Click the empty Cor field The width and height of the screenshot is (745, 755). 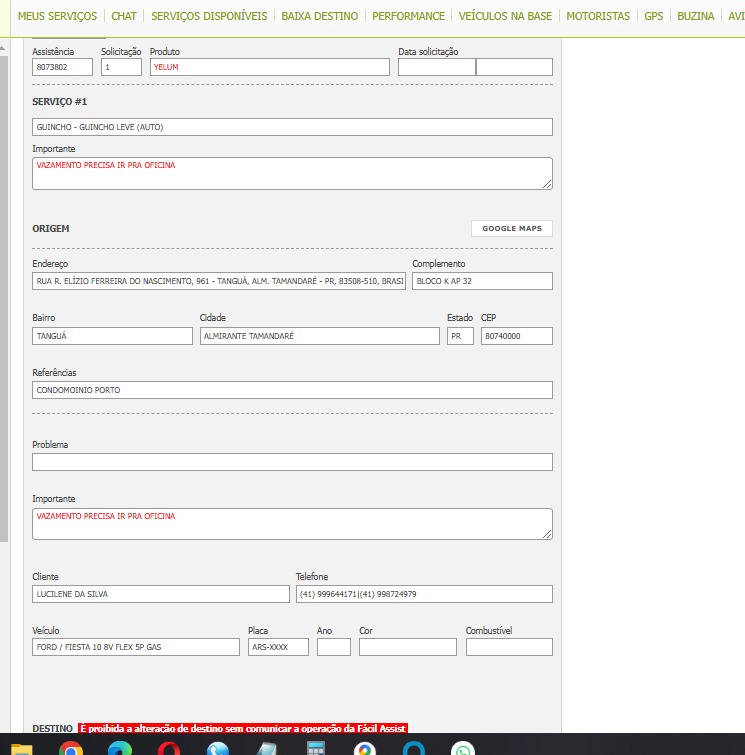[x=408, y=647]
